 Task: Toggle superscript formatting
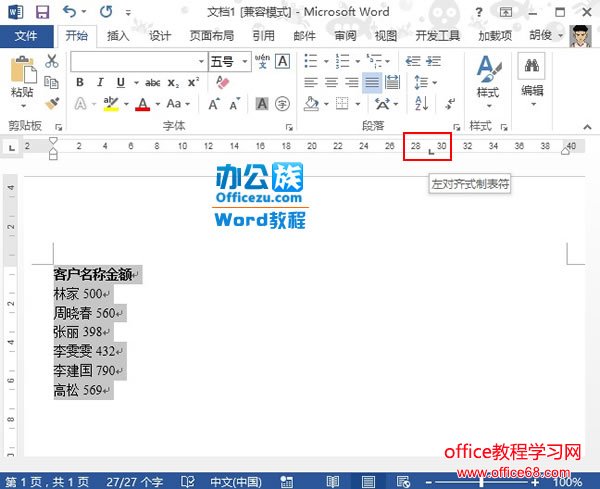click(193, 82)
